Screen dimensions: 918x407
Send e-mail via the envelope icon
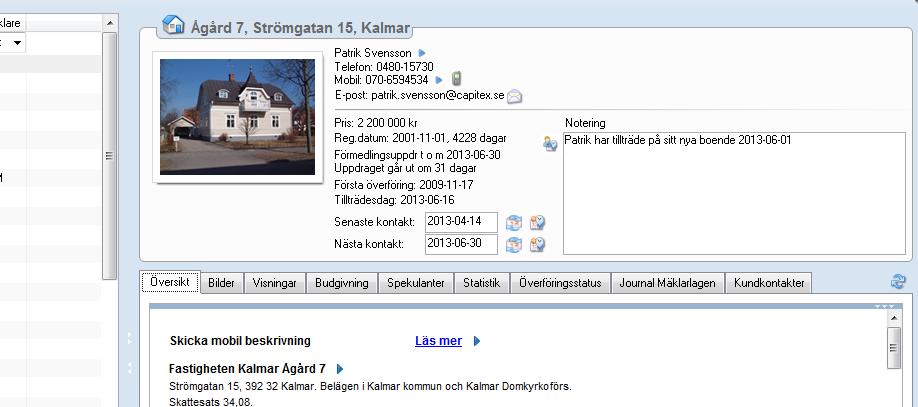click(514, 97)
